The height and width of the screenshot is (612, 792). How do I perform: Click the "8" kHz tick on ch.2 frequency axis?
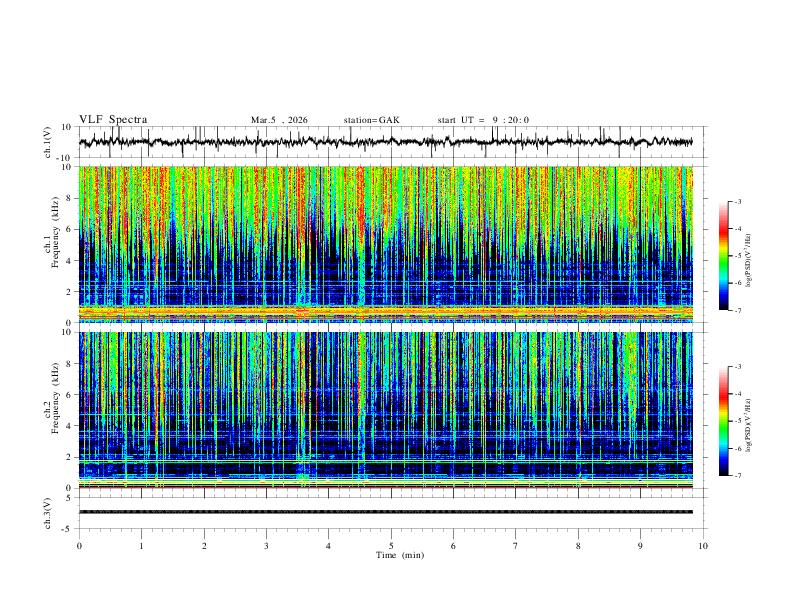[x=69, y=364]
